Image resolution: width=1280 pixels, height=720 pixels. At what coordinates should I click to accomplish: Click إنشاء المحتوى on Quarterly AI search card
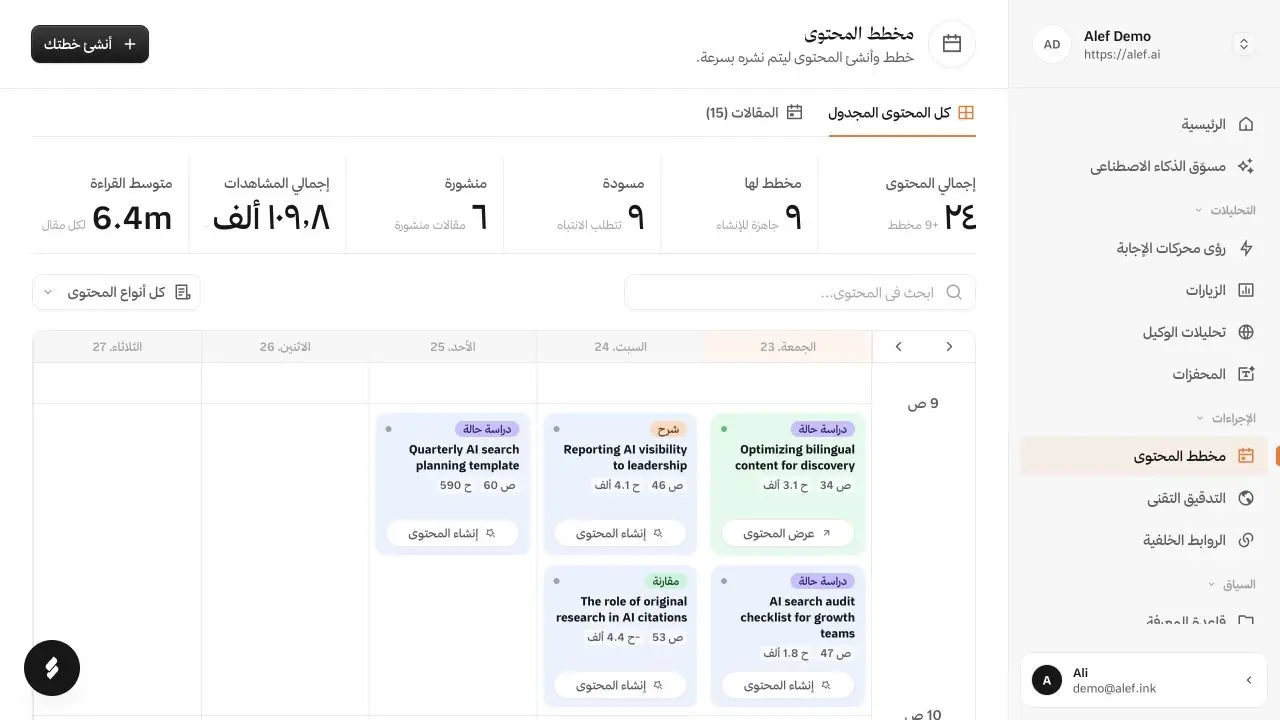click(452, 533)
